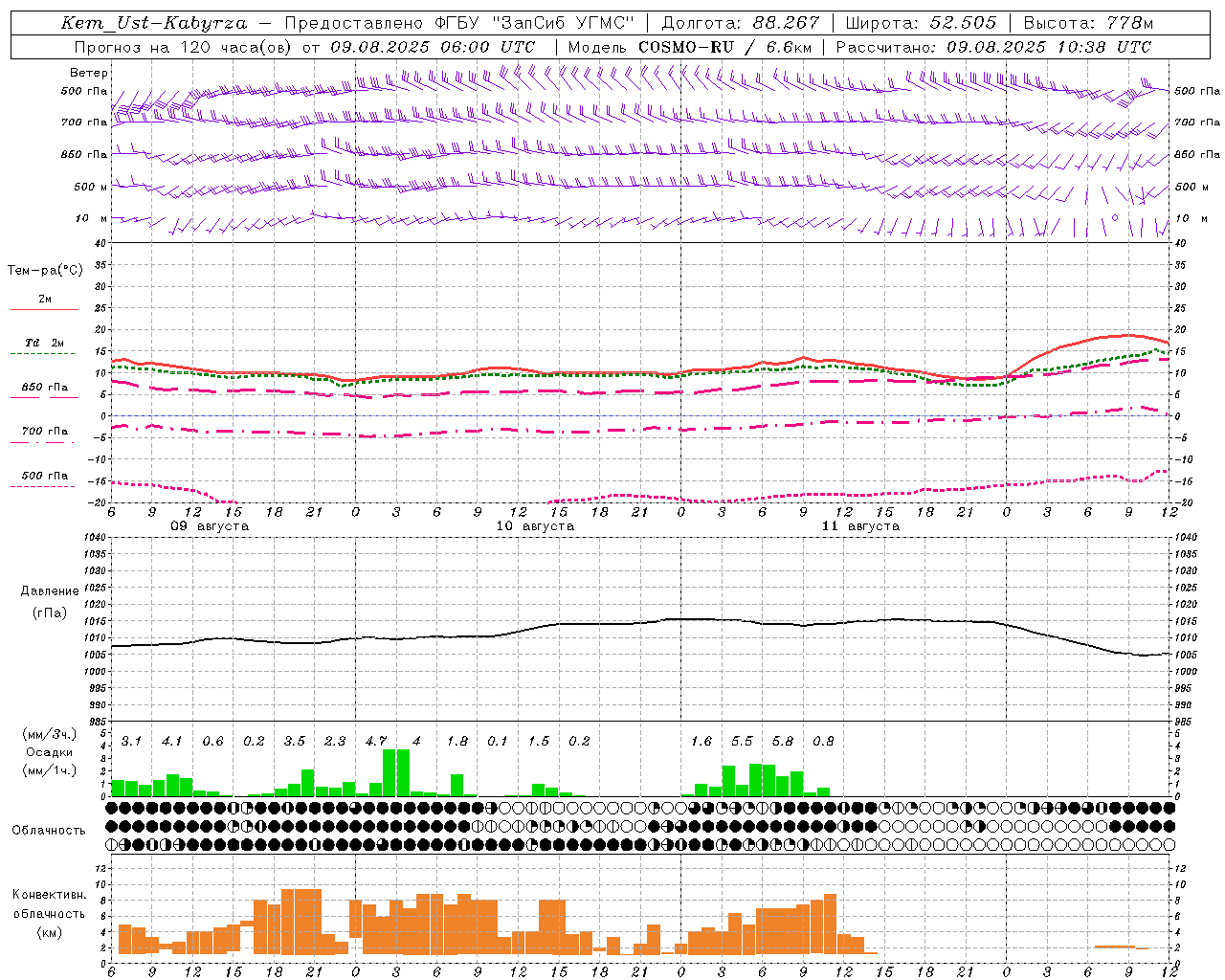Click the '(мм/3ч.)' precipitation unit label
This screenshot has width=1225, height=980.
click(50, 735)
